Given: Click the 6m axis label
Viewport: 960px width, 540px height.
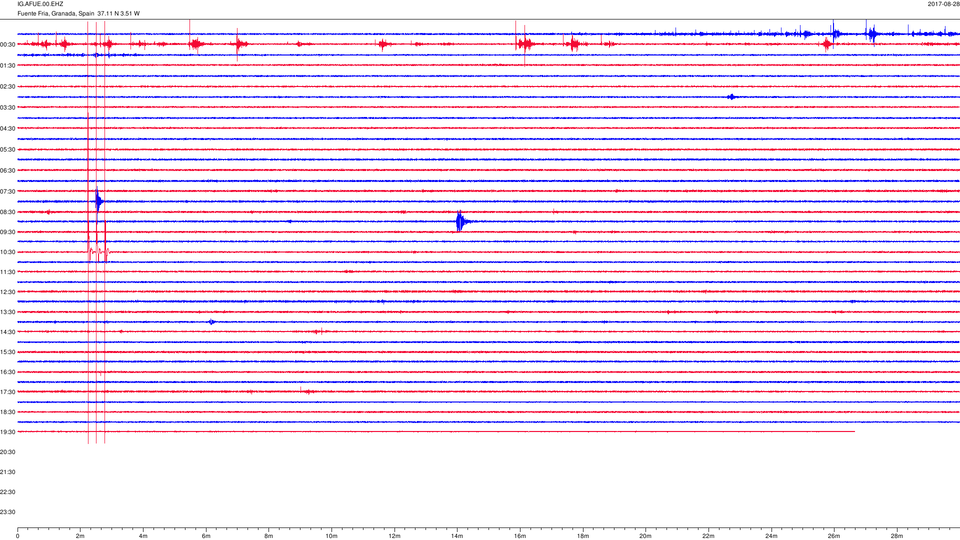Looking at the screenshot, I should [206, 536].
